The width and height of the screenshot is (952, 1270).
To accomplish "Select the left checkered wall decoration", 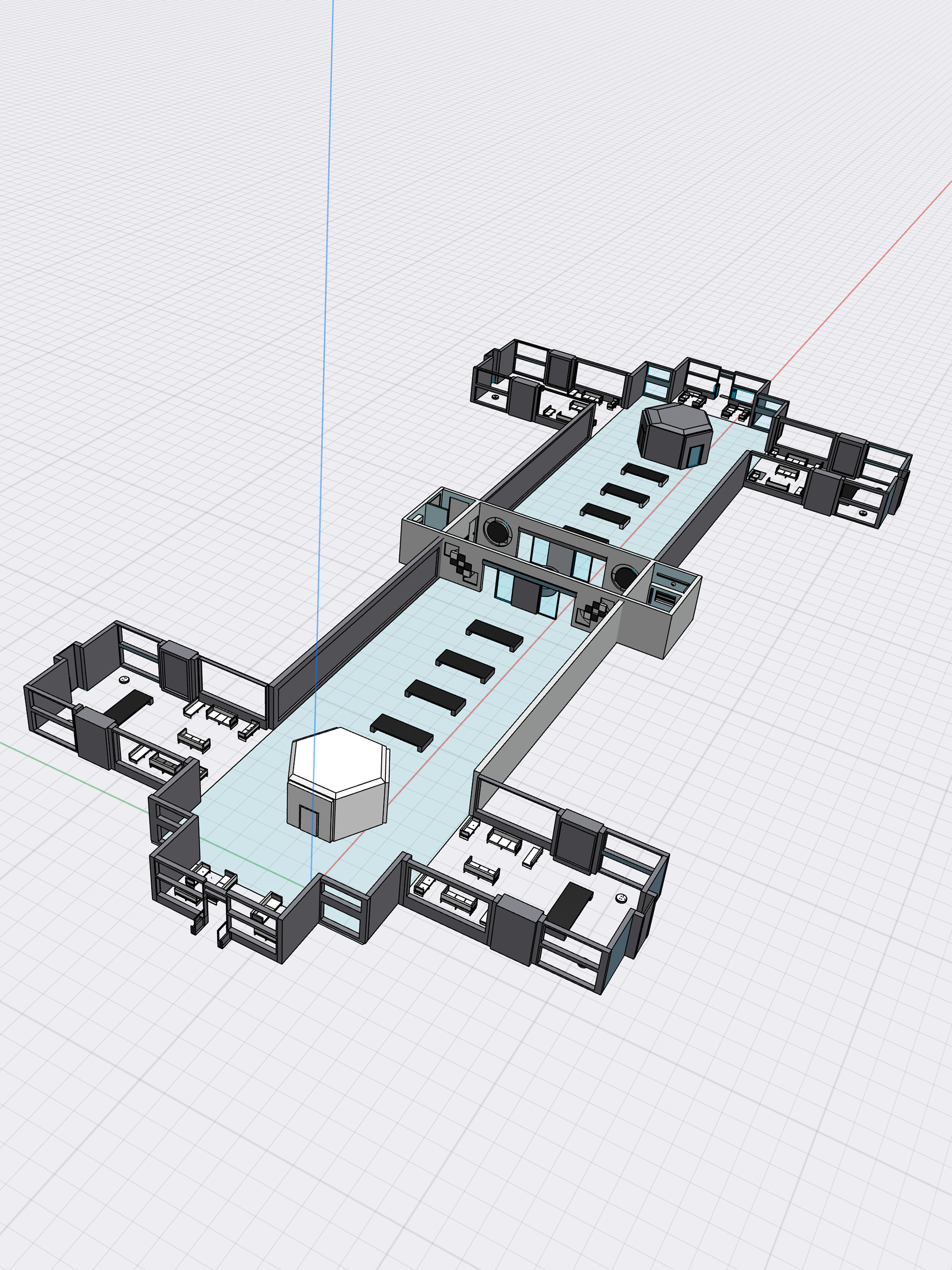I will click(462, 565).
